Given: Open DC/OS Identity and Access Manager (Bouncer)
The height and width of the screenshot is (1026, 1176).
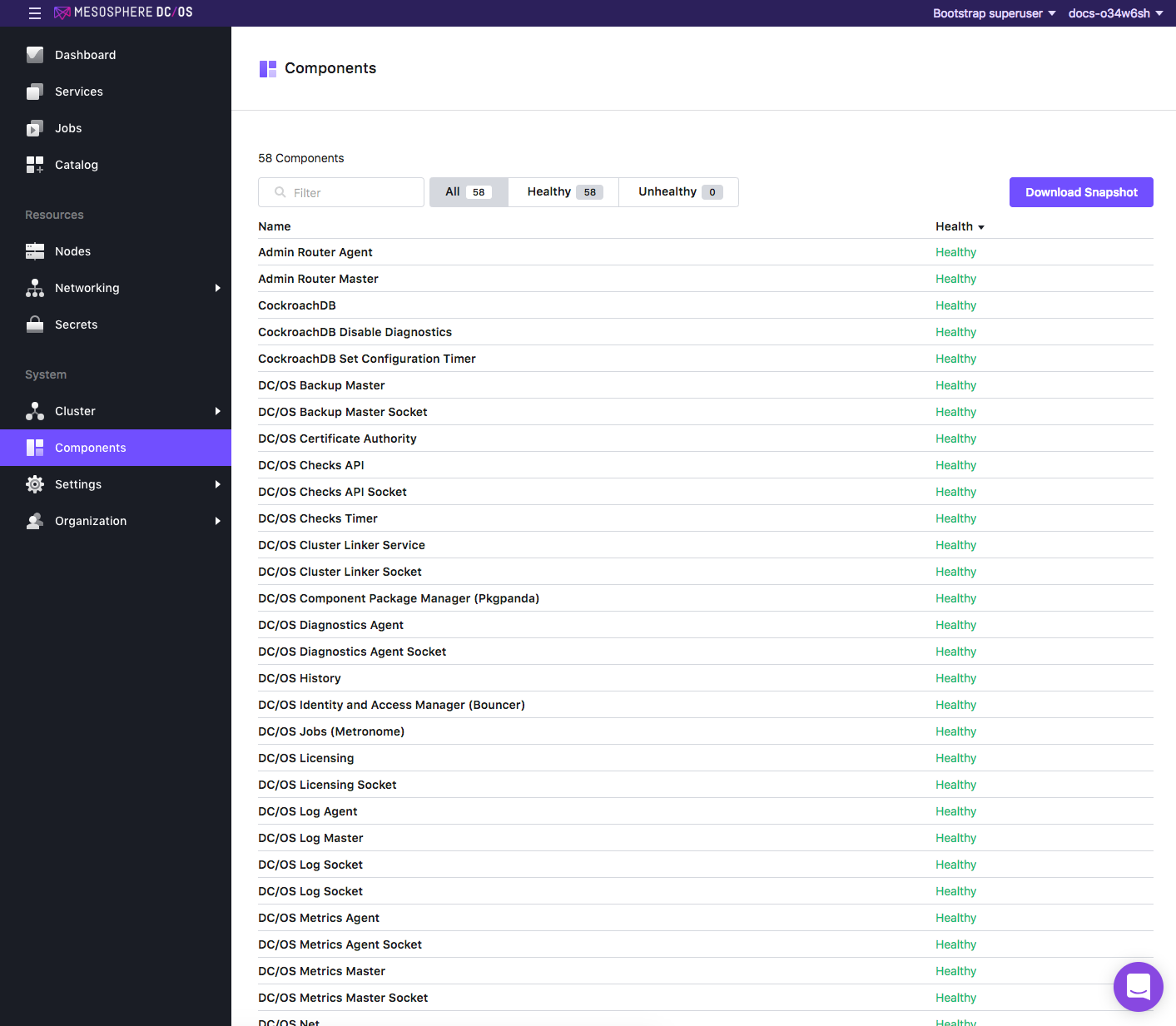Looking at the screenshot, I should click(391, 705).
